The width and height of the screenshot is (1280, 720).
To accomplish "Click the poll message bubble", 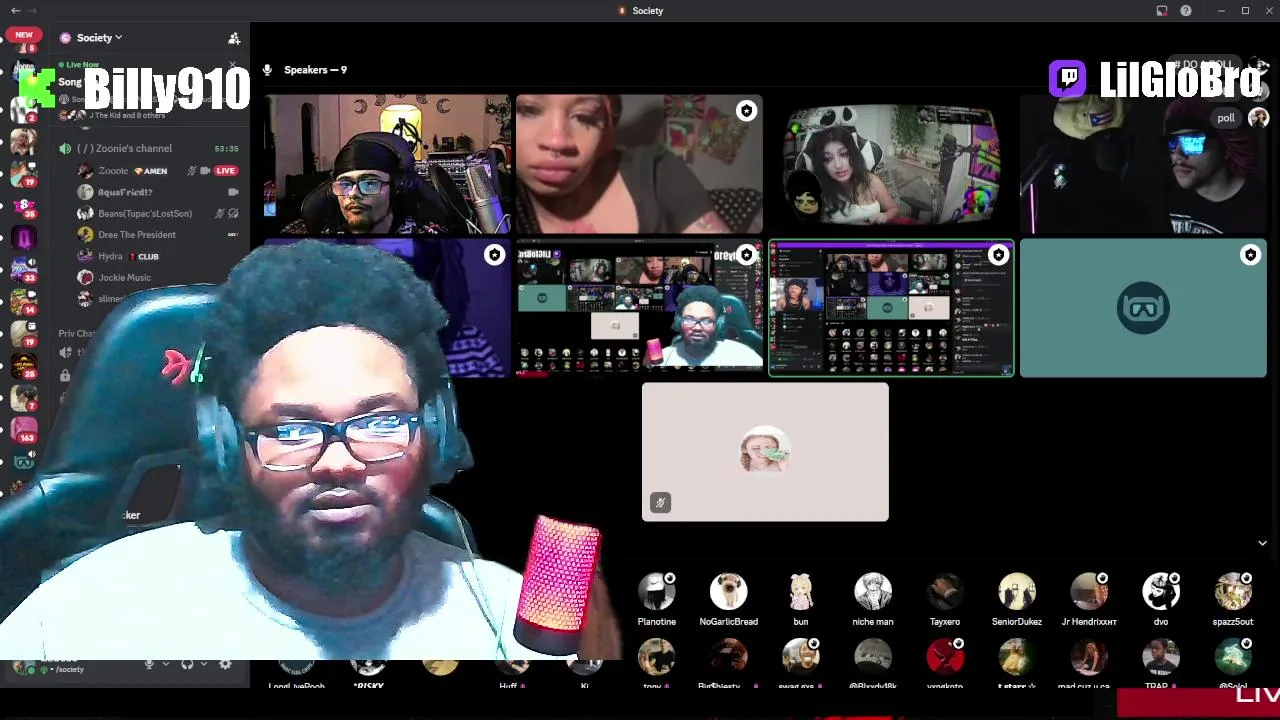I will click(1226, 118).
